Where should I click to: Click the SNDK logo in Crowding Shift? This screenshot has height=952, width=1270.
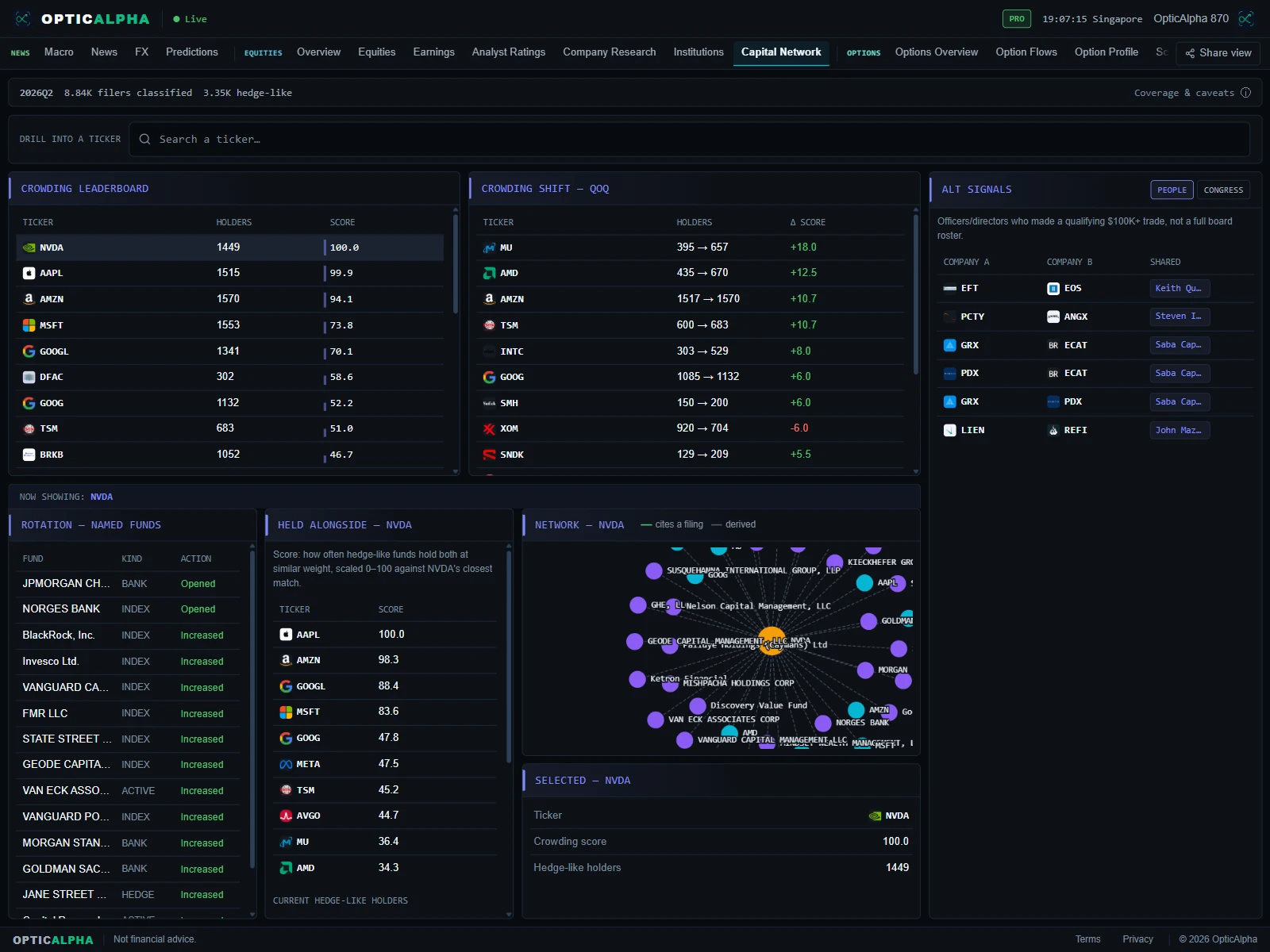(x=489, y=455)
